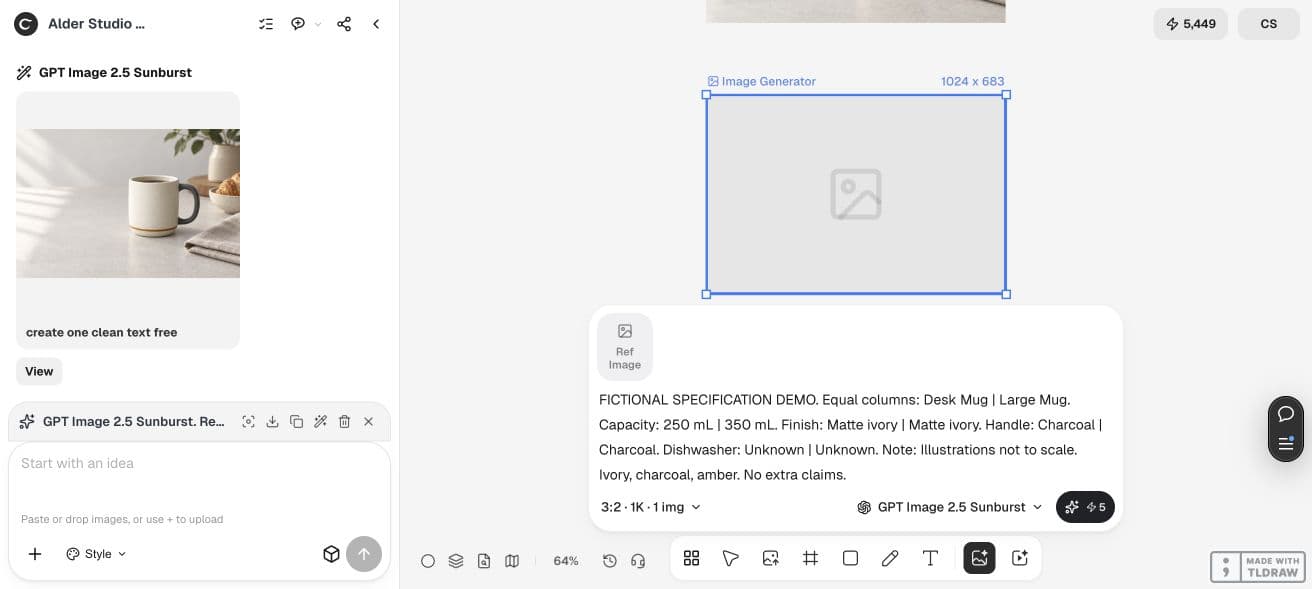Click the View button under the mug image
Screen dimensions: 1312x589
(39, 371)
